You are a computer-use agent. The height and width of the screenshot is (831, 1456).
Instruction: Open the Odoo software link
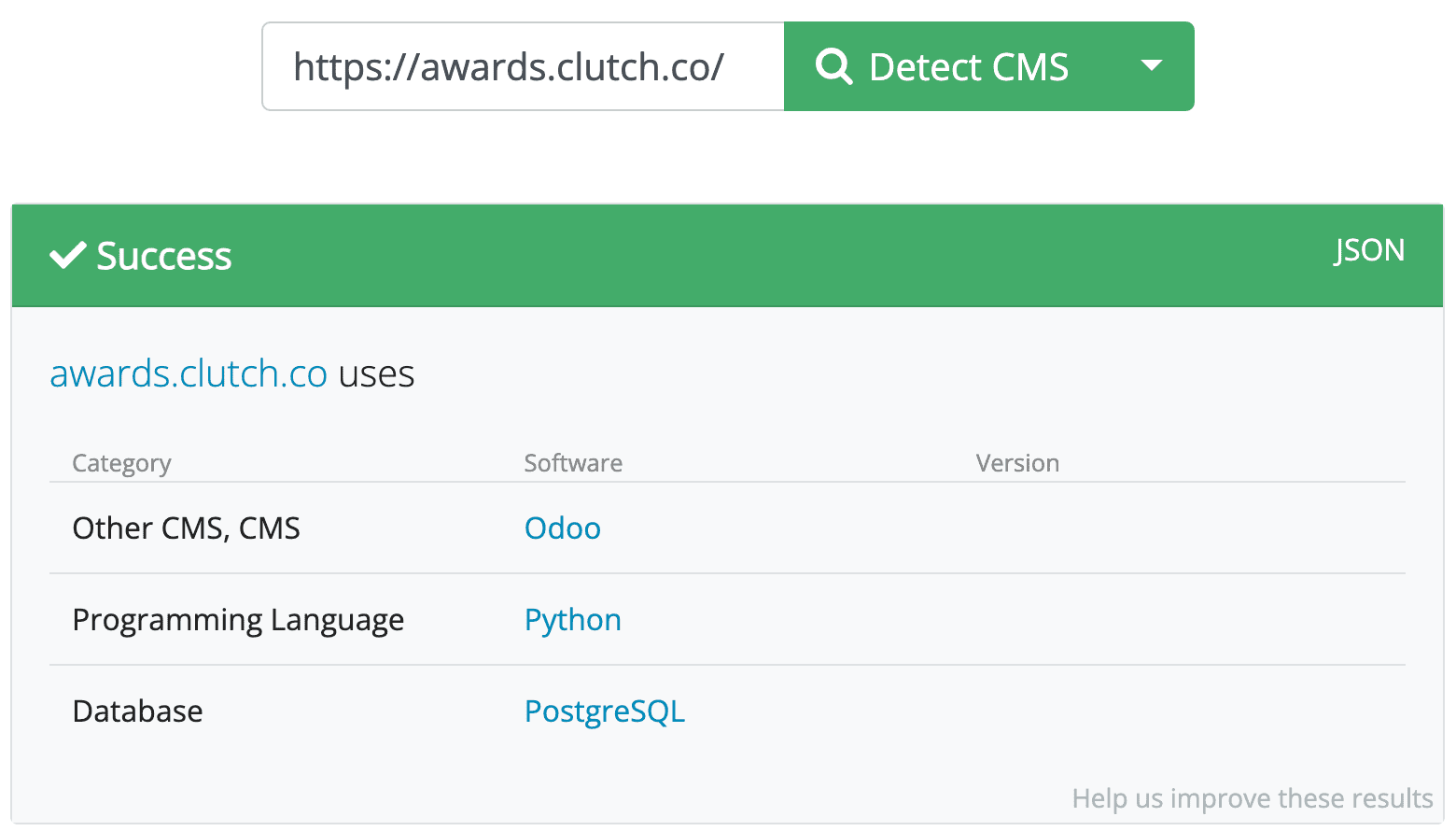(563, 528)
